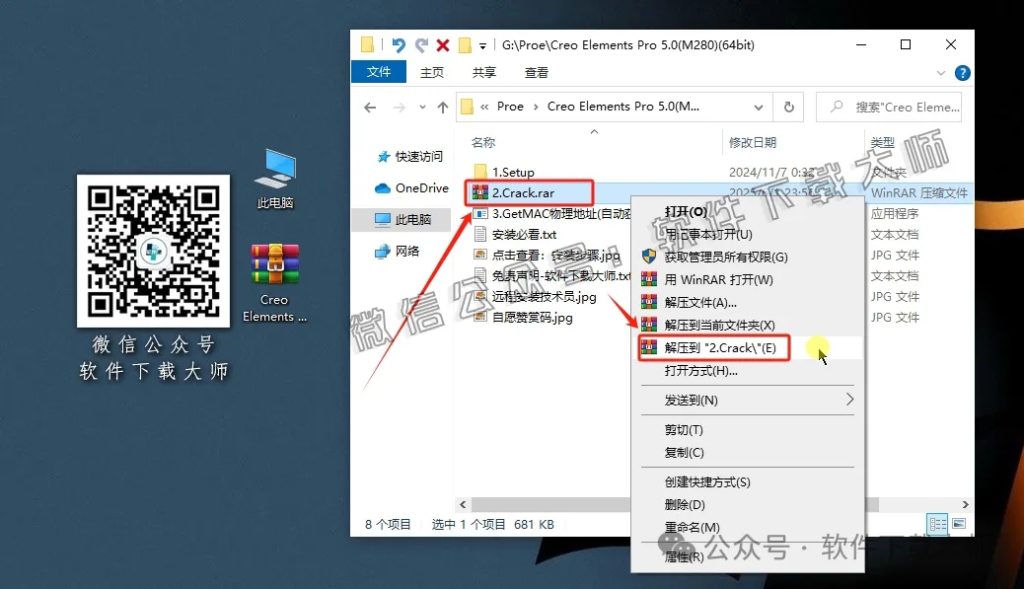Screen dimensions: 1024x589
Task: Switch to the 共享 ribbon tab
Action: tap(484, 72)
